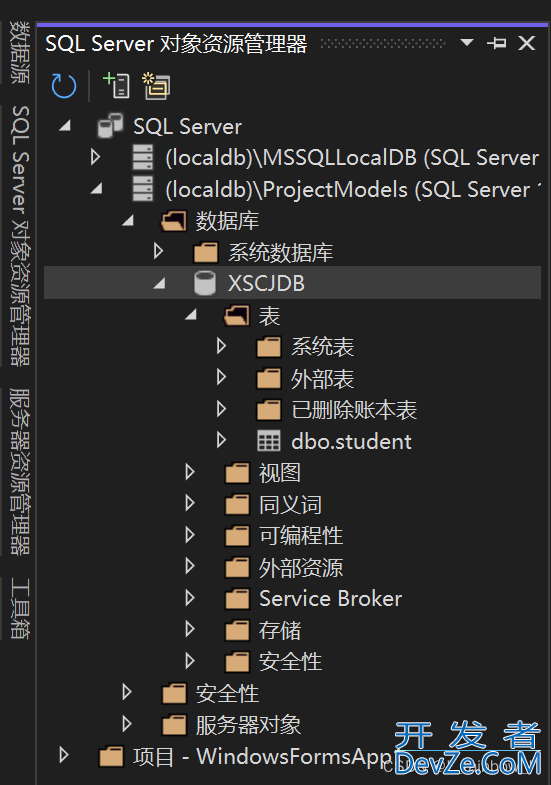Select 已删除账本表 text
The image size is (551, 785).
coord(354,410)
